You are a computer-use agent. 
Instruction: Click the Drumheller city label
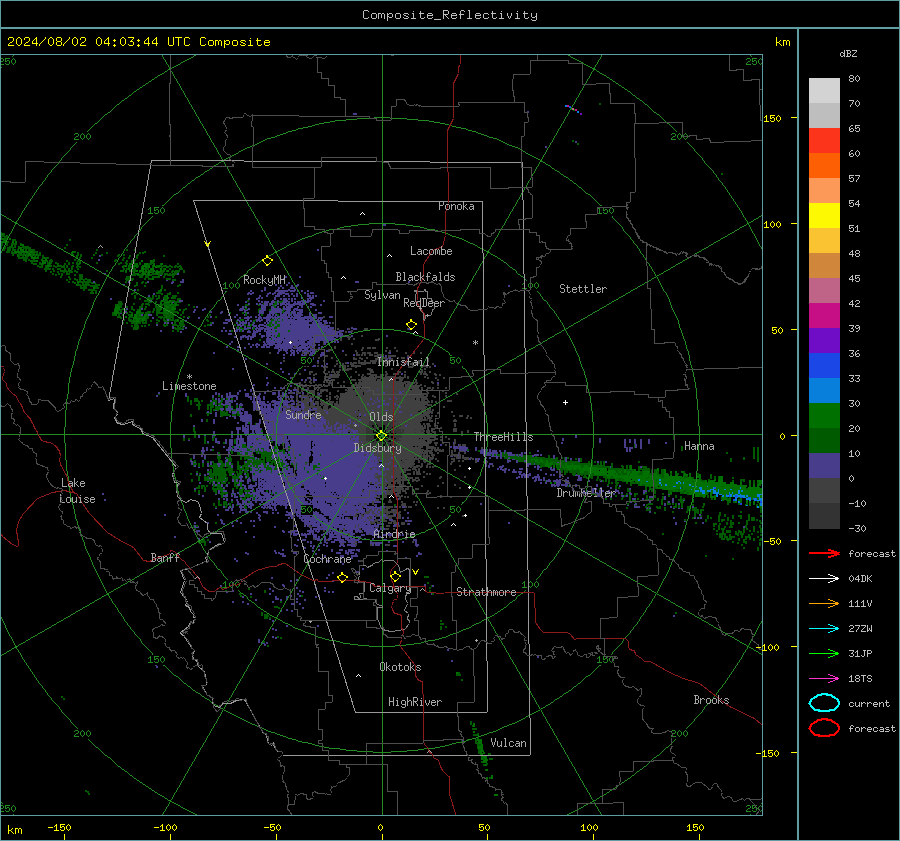pyautogui.click(x=586, y=493)
